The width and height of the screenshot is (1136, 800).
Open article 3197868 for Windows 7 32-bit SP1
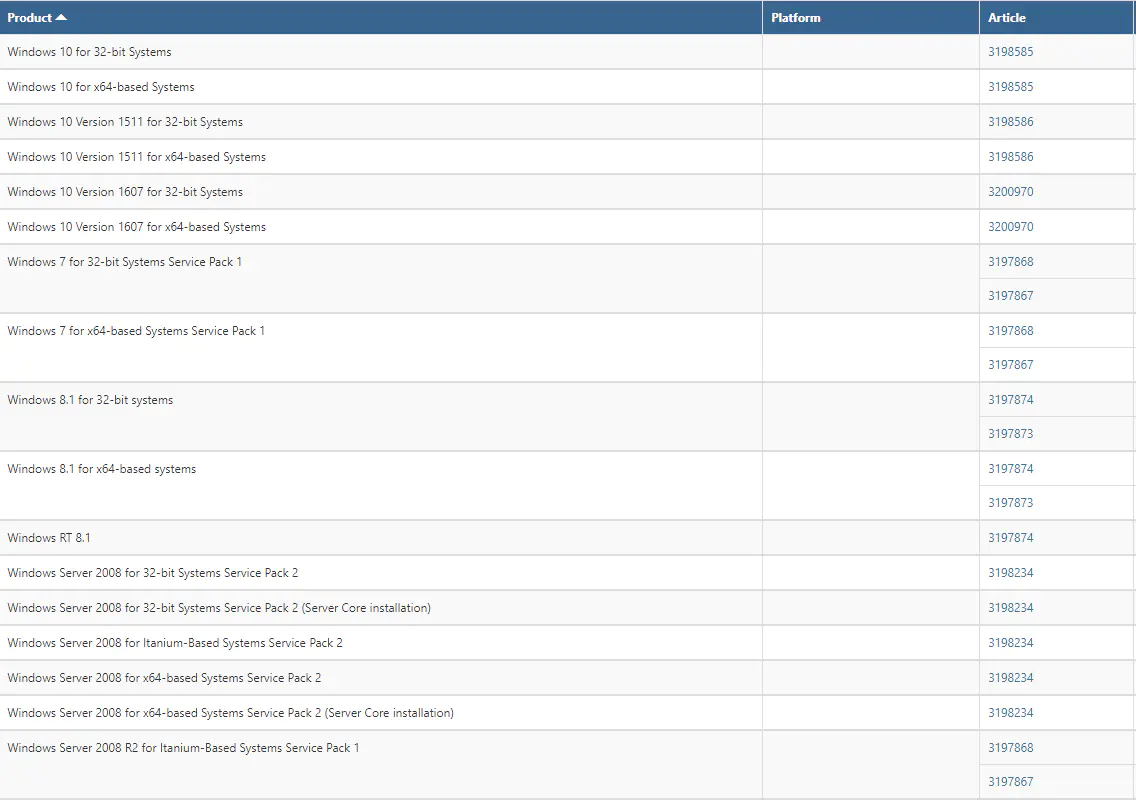tap(1011, 262)
